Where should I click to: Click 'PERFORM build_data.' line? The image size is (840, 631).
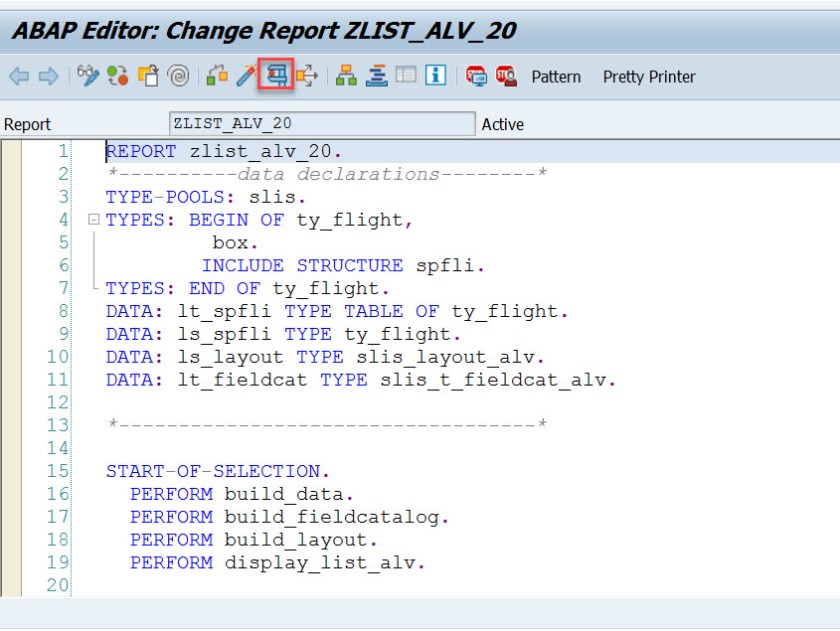coord(242,494)
